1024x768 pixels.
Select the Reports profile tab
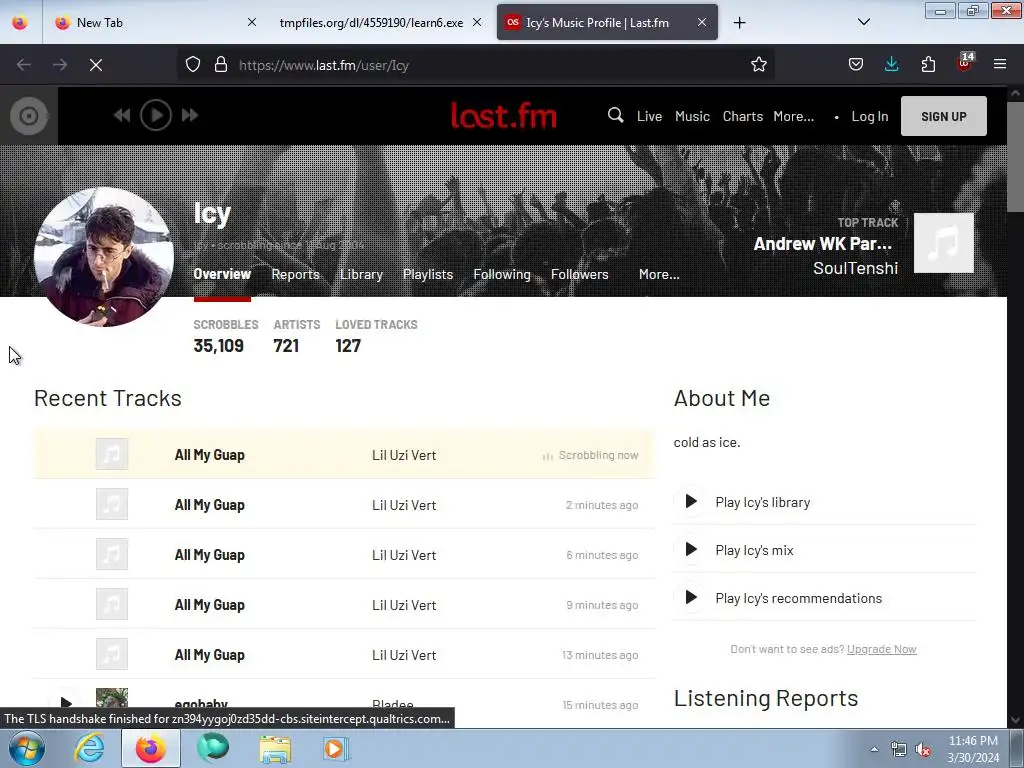[295, 274]
